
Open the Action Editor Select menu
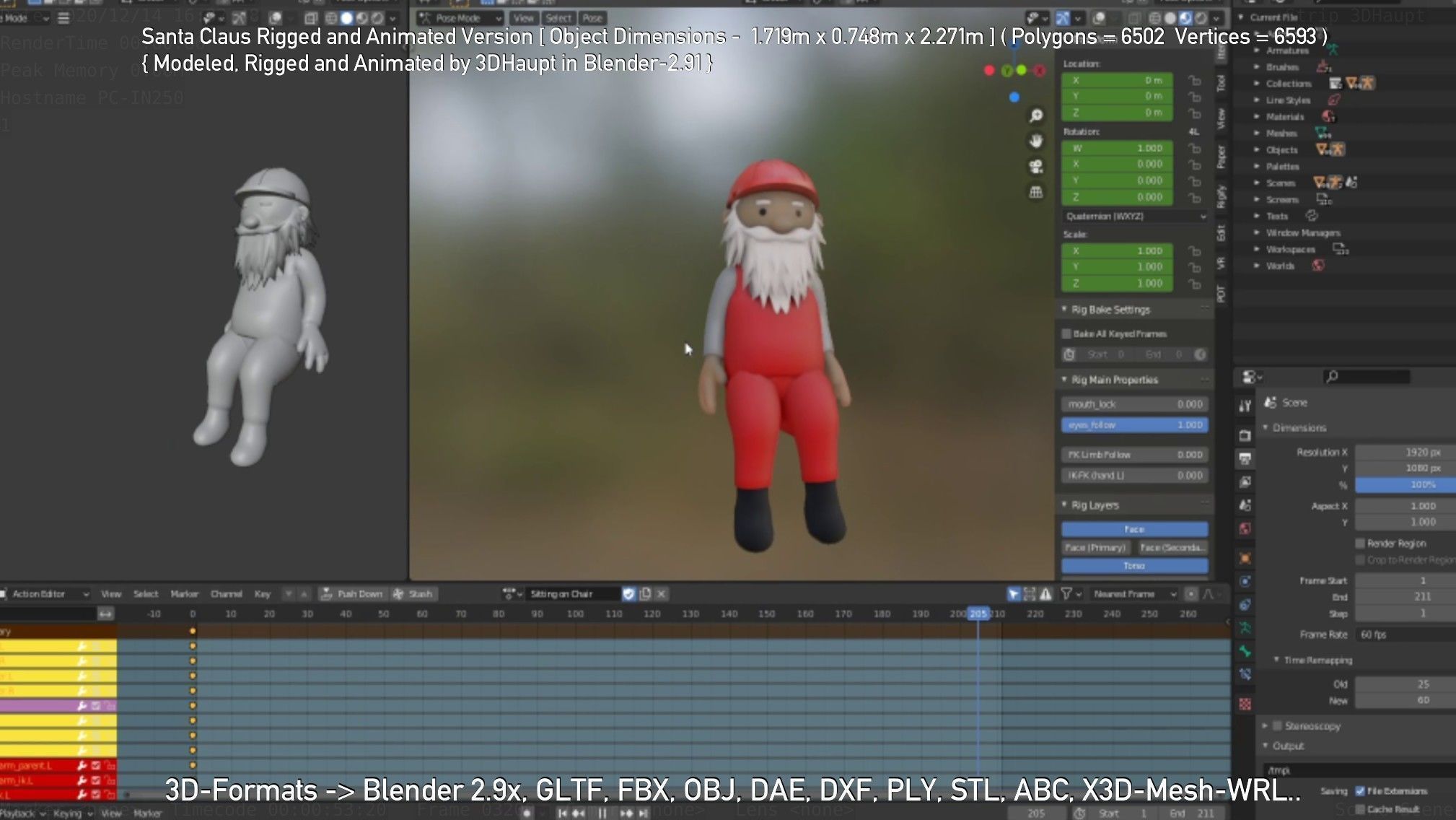pyautogui.click(x=146, y=594)
